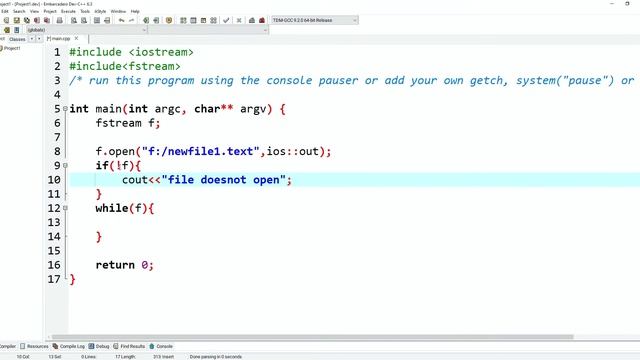Click the Replace magnifier toolbar icon
Viewport: 640px width, 360px height.
[x=84, y=20]
